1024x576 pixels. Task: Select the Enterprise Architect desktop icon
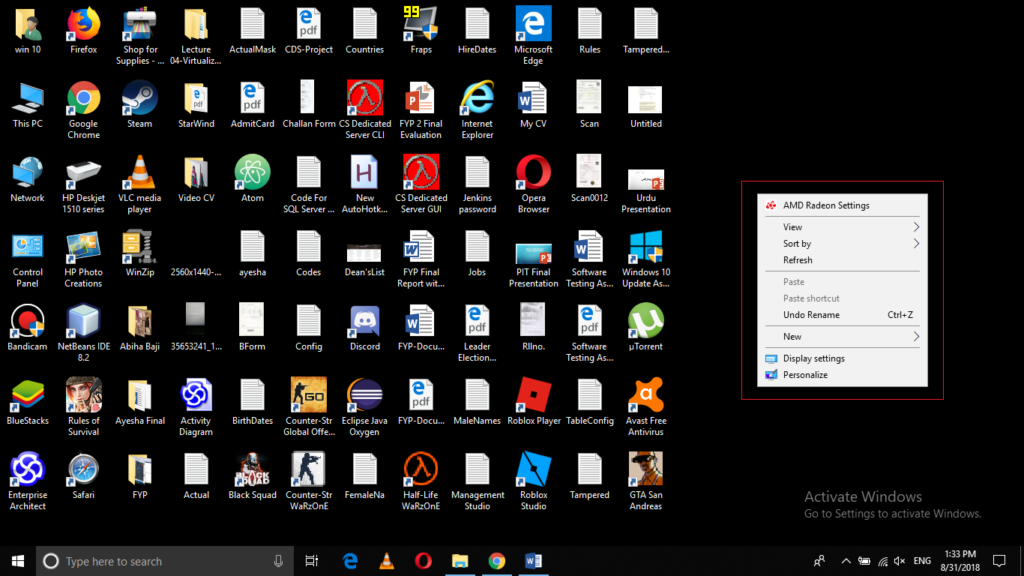pos(27,481)
